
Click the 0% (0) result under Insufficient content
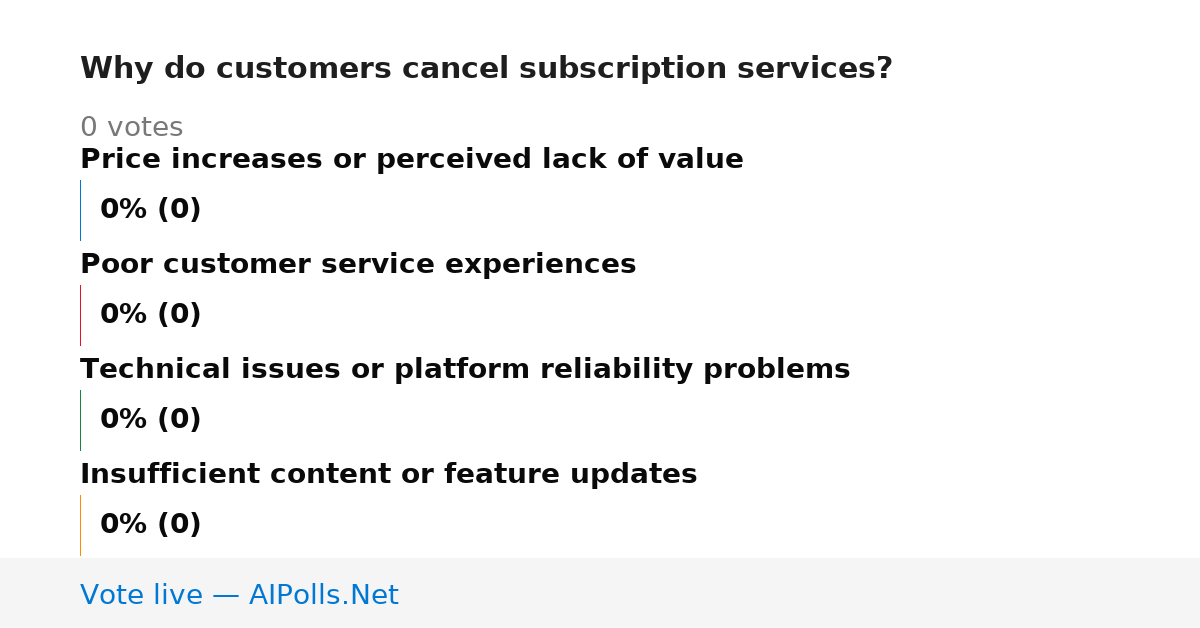click(150, 525)
